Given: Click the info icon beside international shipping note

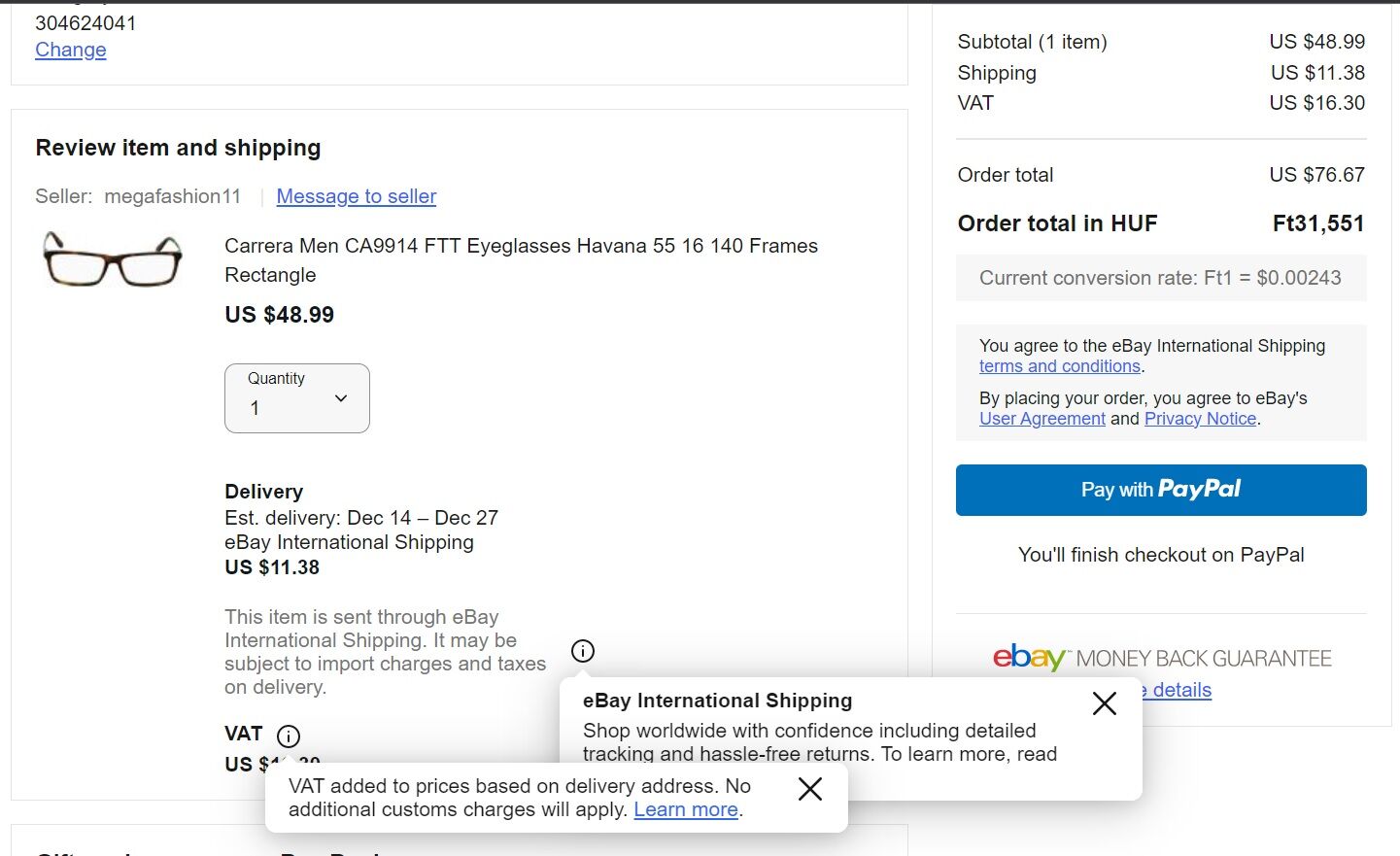Looking at the screenshot, I should click(x=583, y=651).
